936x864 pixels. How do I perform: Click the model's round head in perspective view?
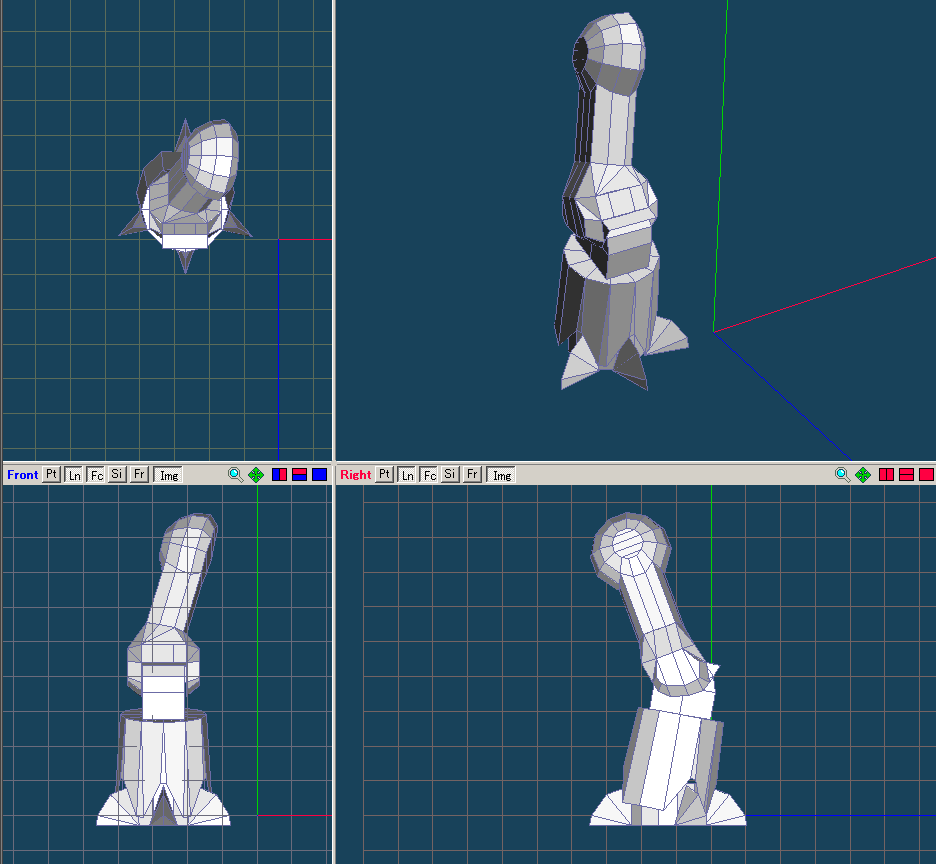tap(612, 50)
